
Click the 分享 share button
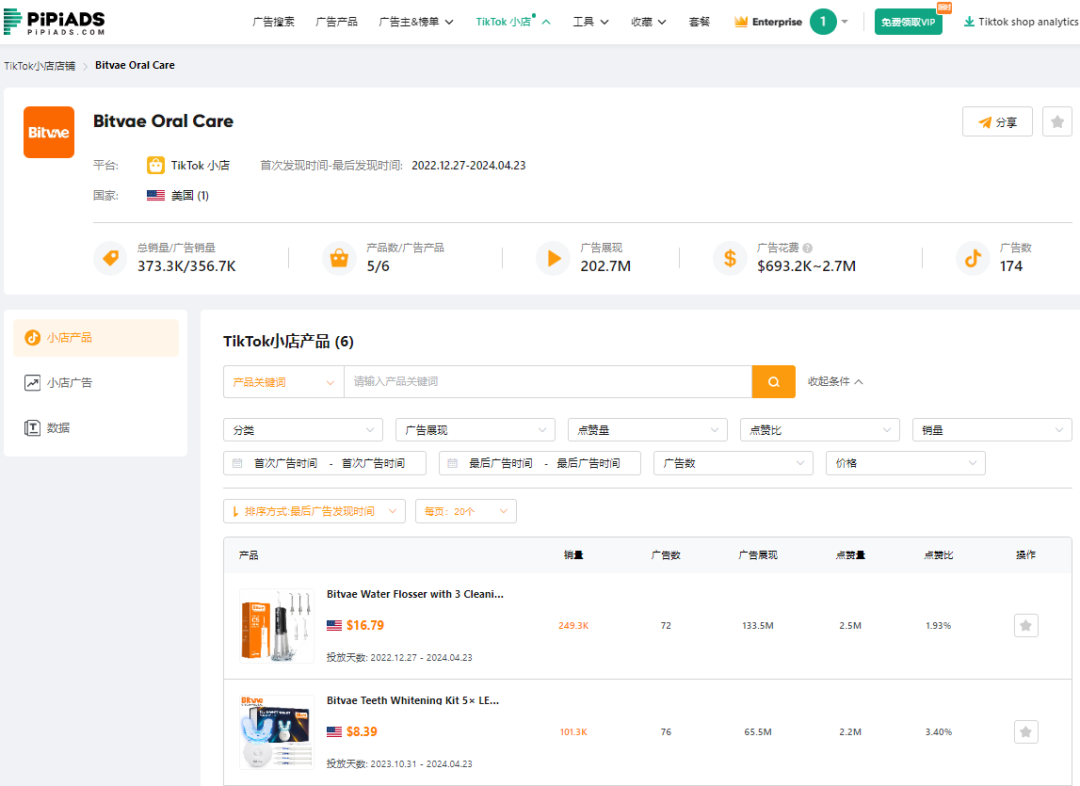(997, 122)
